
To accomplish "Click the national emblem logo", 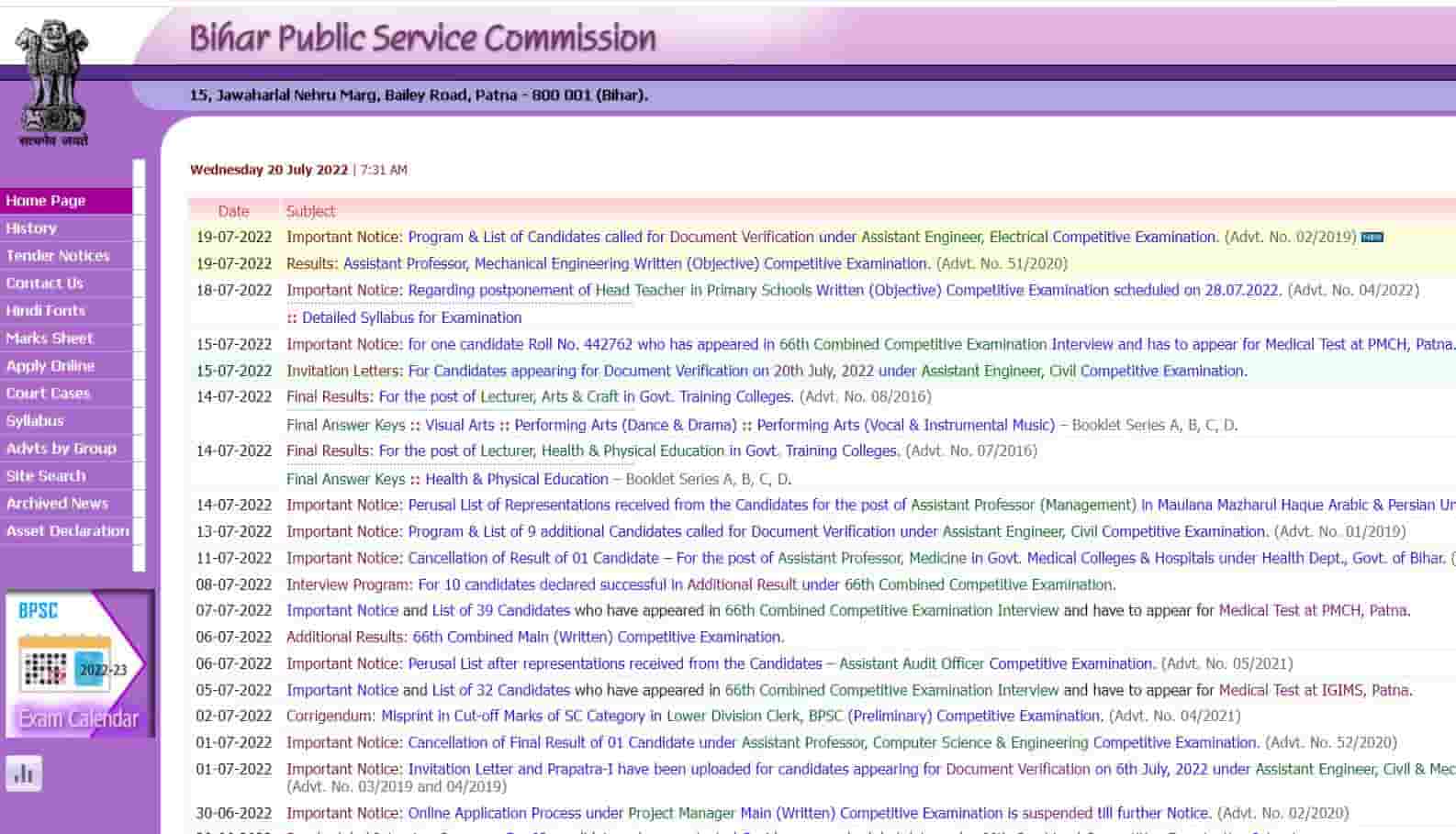I will pos(53,83).
